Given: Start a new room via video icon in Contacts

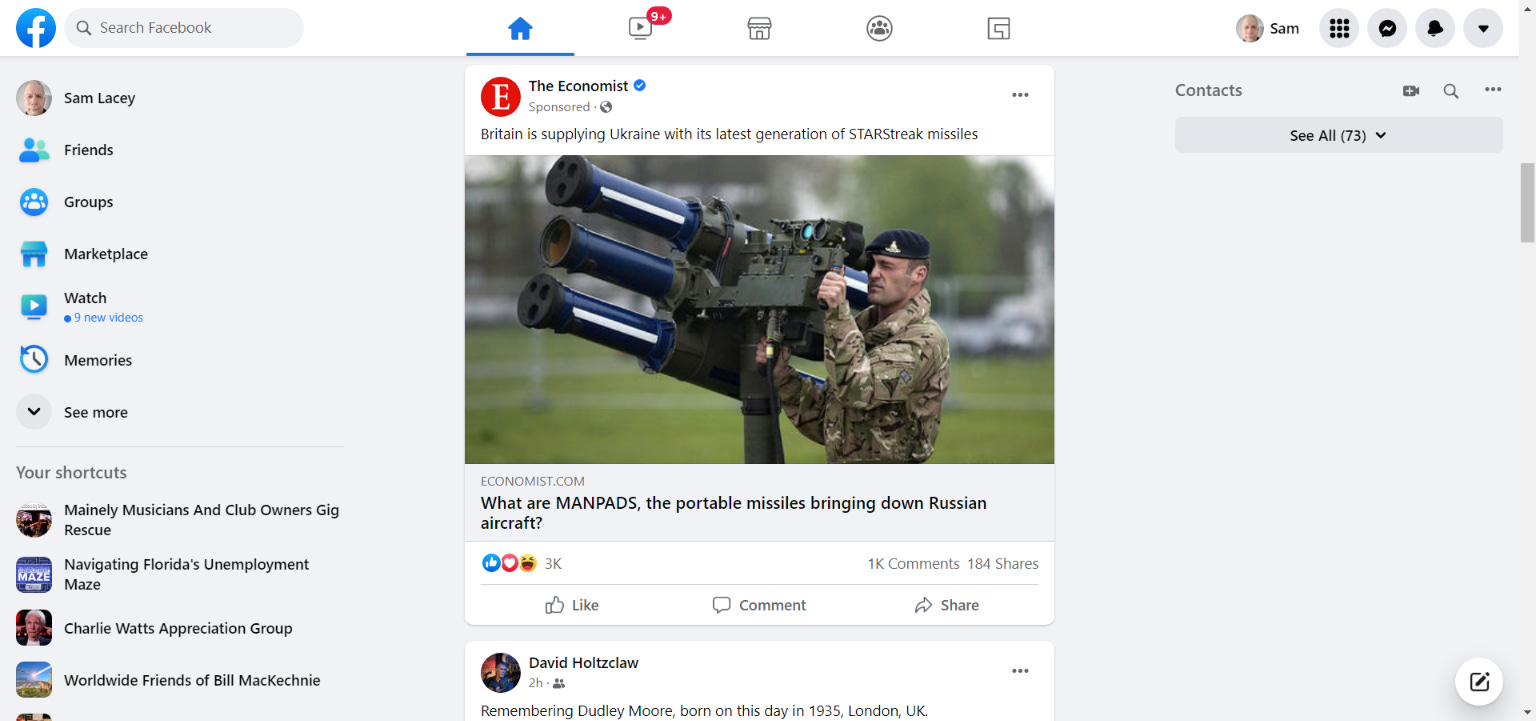Looking at the screenshot, I should point(1411,91).
